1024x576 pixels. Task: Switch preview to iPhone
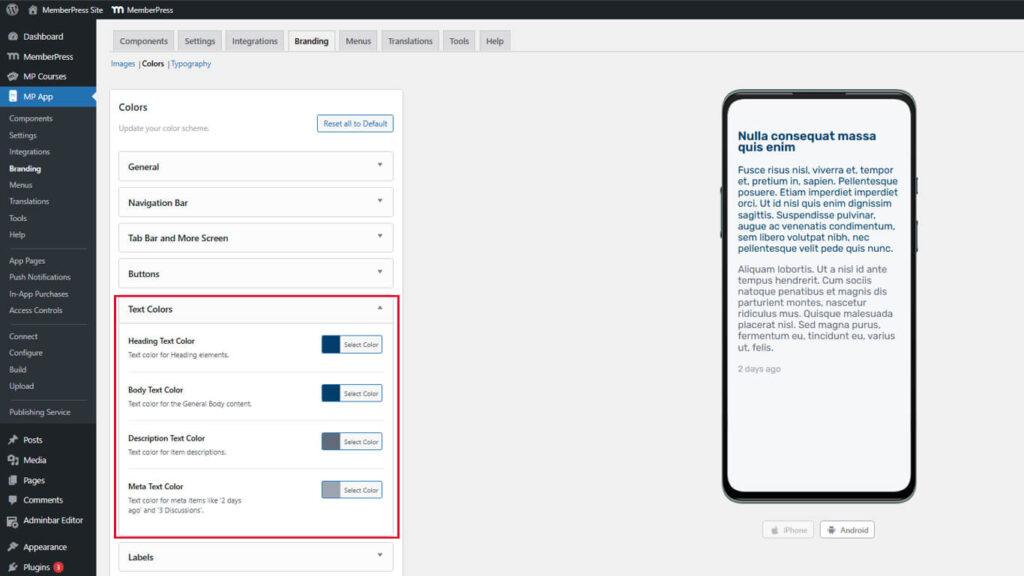tap(788, 530)
